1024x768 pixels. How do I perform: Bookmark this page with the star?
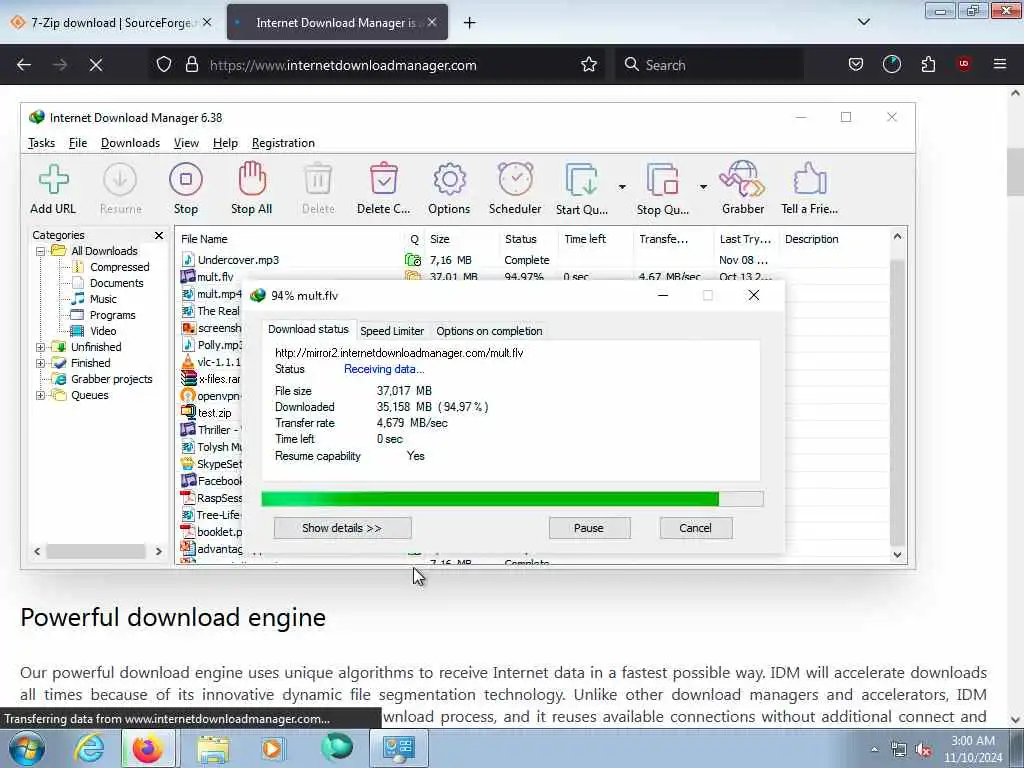pos(589,65)
